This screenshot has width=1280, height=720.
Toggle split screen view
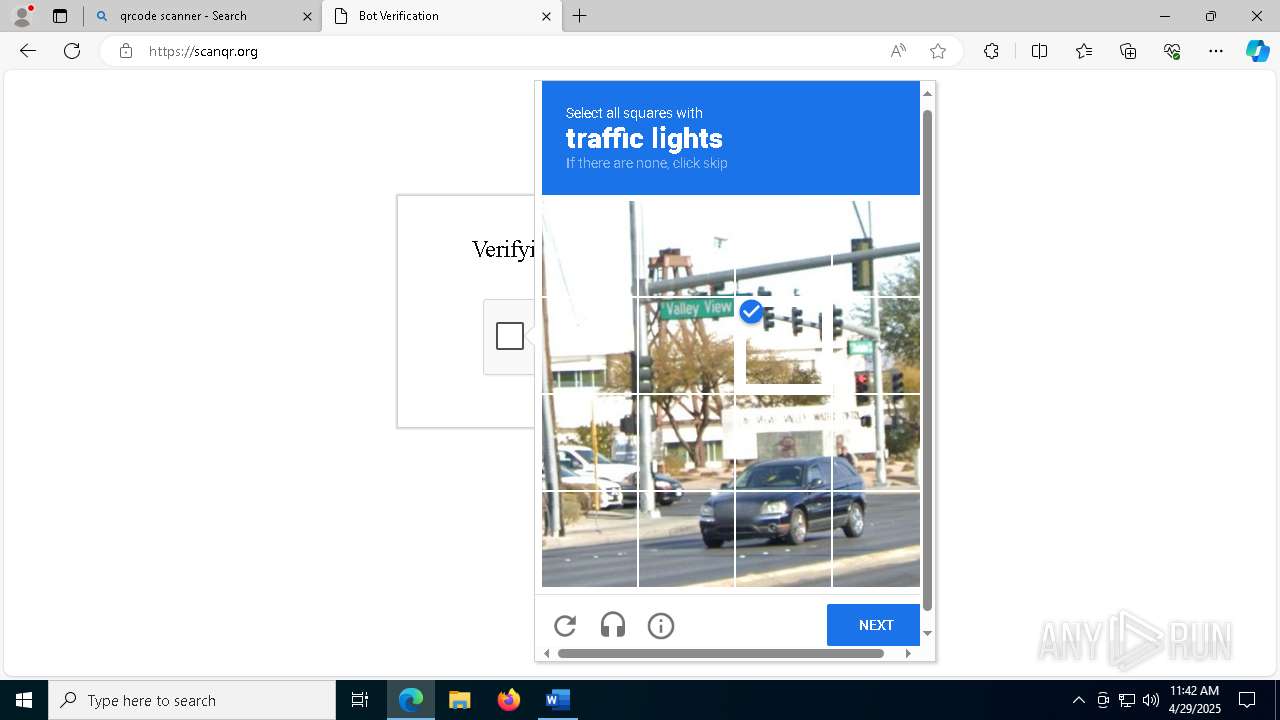click(x=1039, y=51)
